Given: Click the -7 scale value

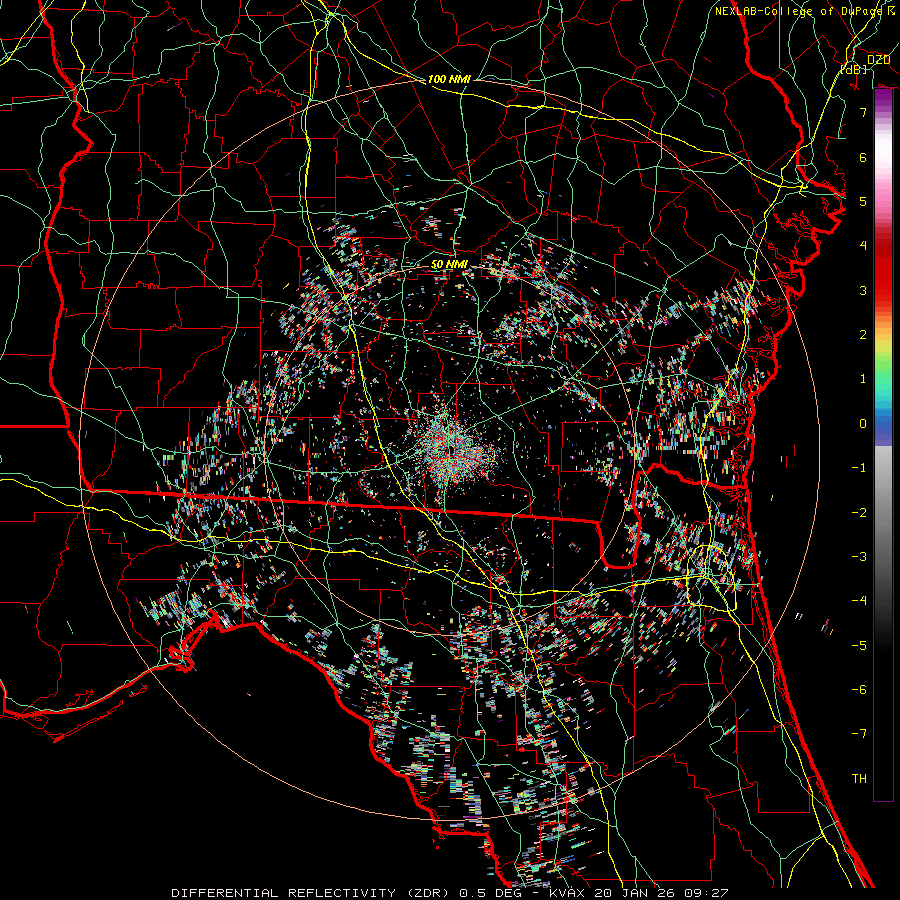Looking at the screenshot, I should (x=859, y=734).
